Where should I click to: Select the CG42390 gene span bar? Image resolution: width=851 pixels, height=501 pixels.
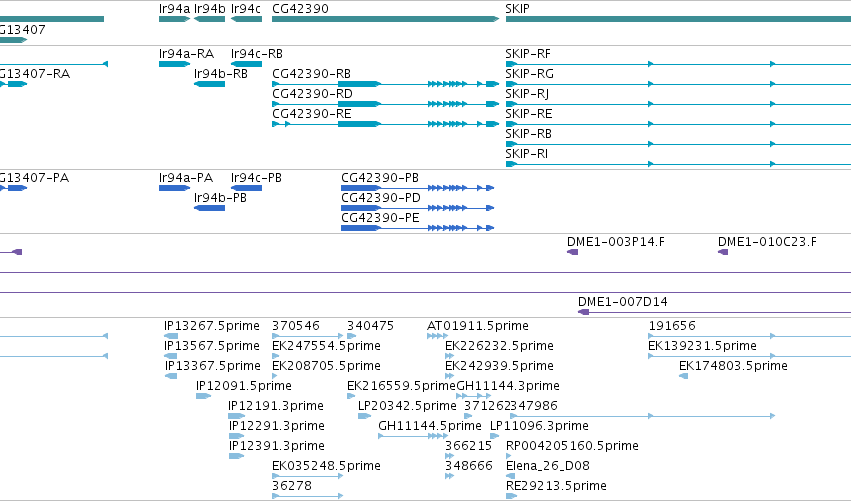coord(385,19)
